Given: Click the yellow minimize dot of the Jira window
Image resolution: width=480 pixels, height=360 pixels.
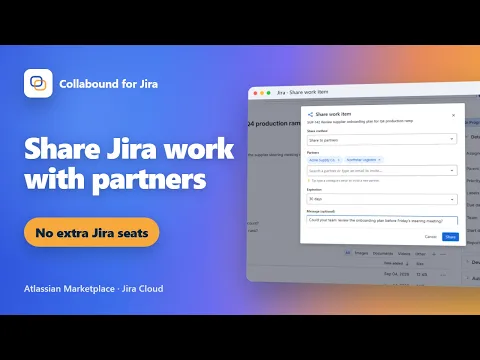Looking at the screenshot, I should pyautogui.click(x=262, y=93).
